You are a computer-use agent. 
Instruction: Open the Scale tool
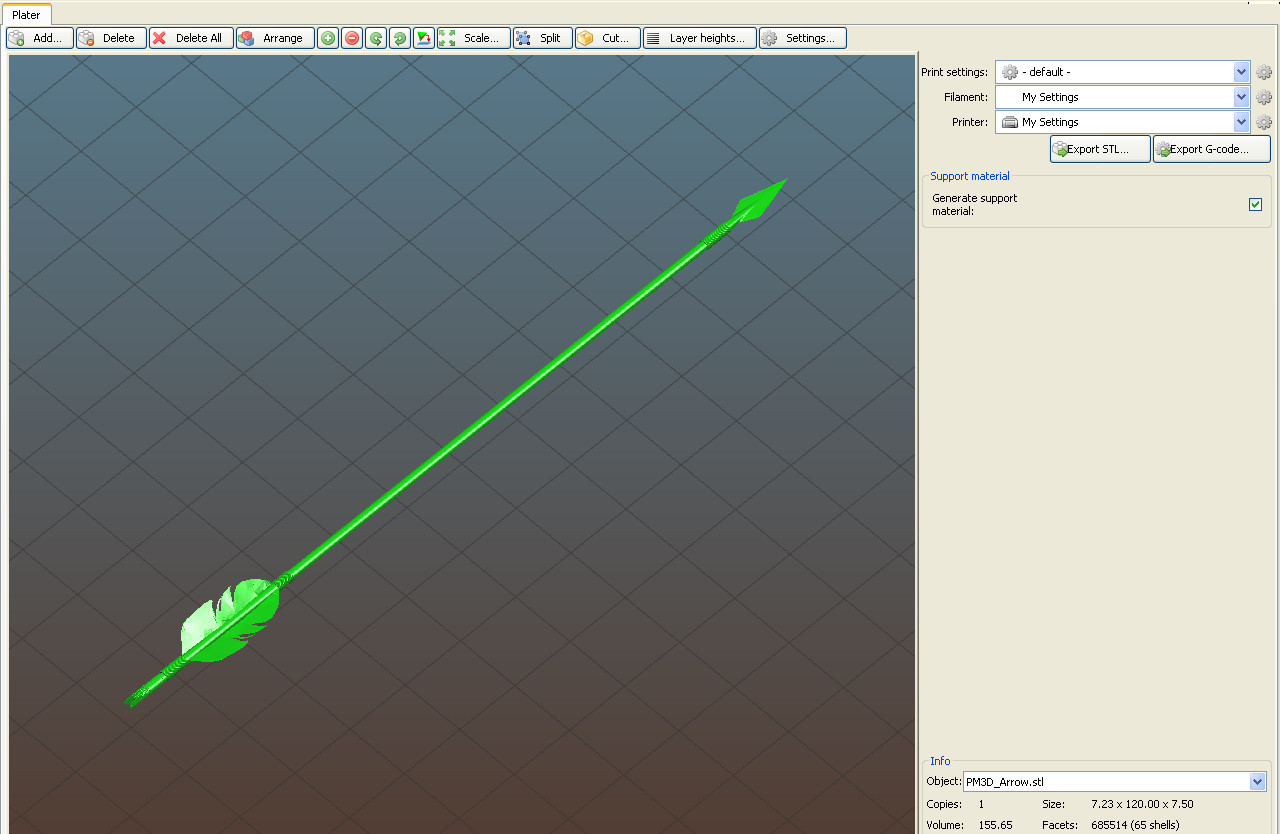click(x=473, y=37)
